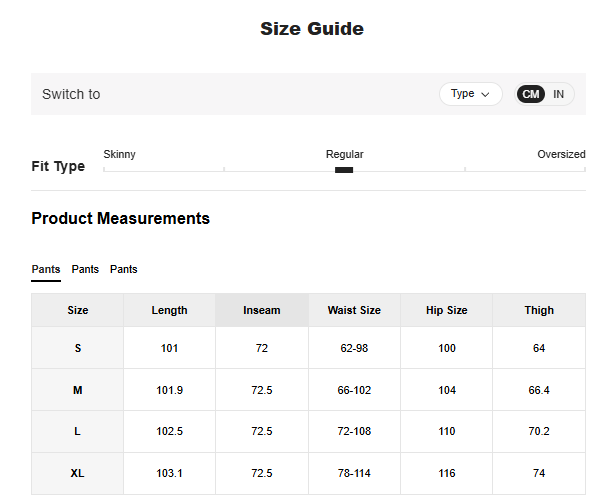Click the 62-98 waist size cell
The width and height of the screenshot is (606, 496).
coord(354,348)
